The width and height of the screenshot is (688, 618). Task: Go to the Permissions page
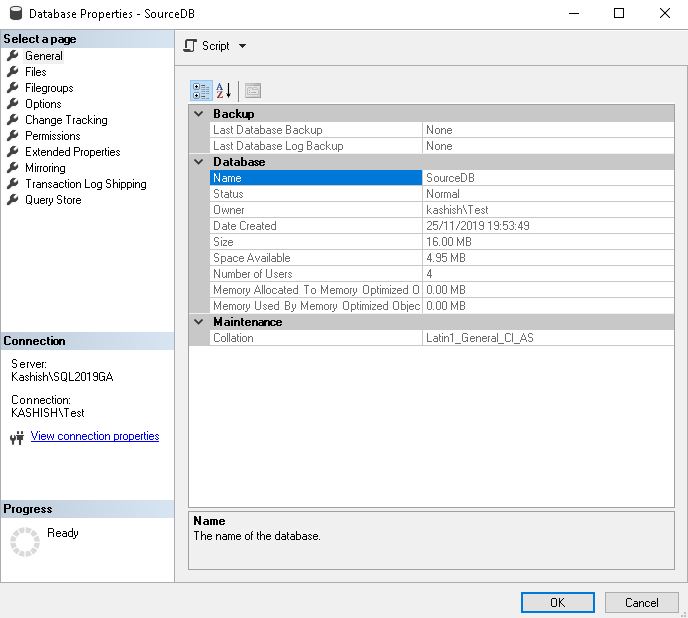[52, 136]
